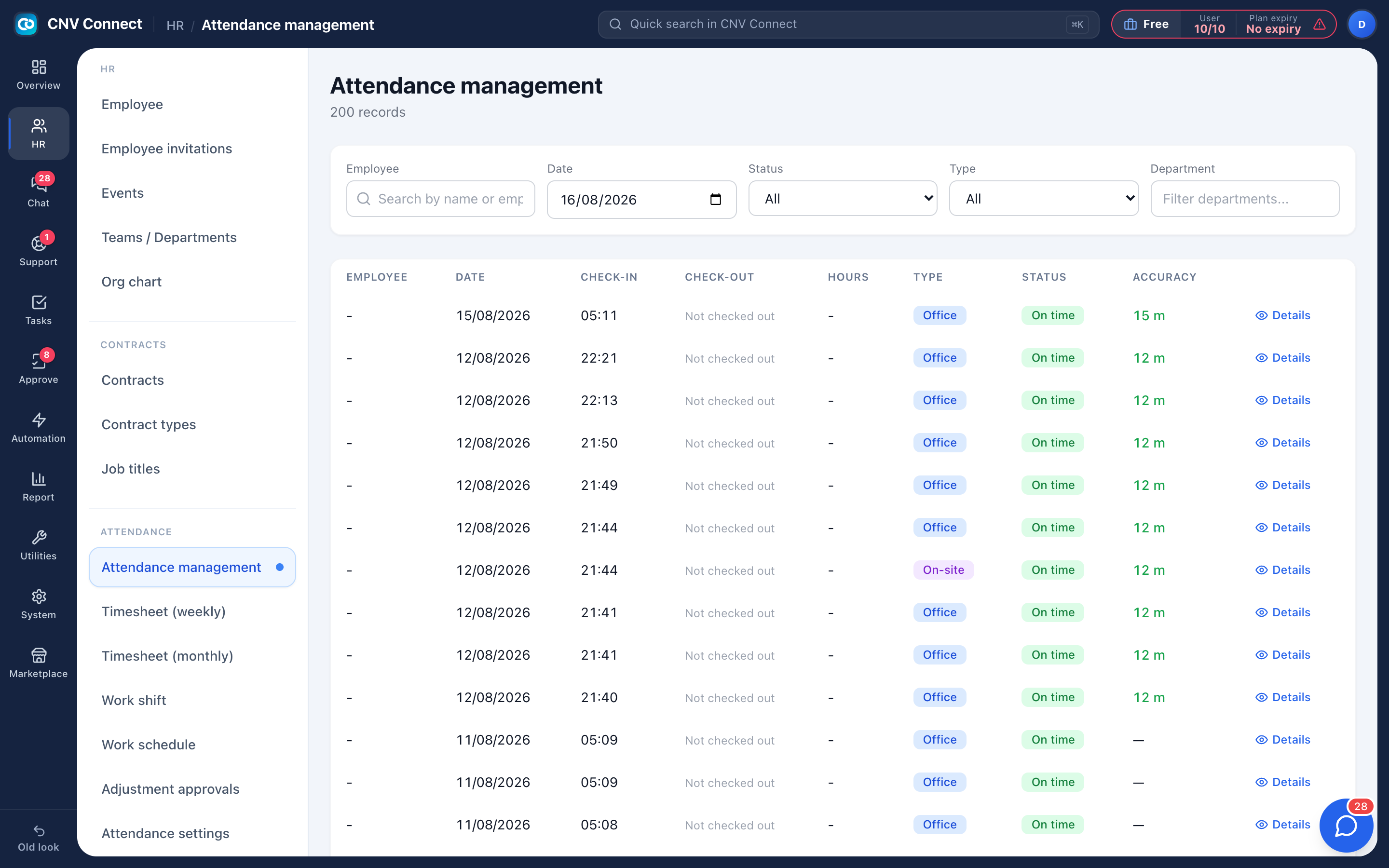This screenshot has width=1389, height=868.
Task: Open Chat with 28 unread
Action: (39, 192)
